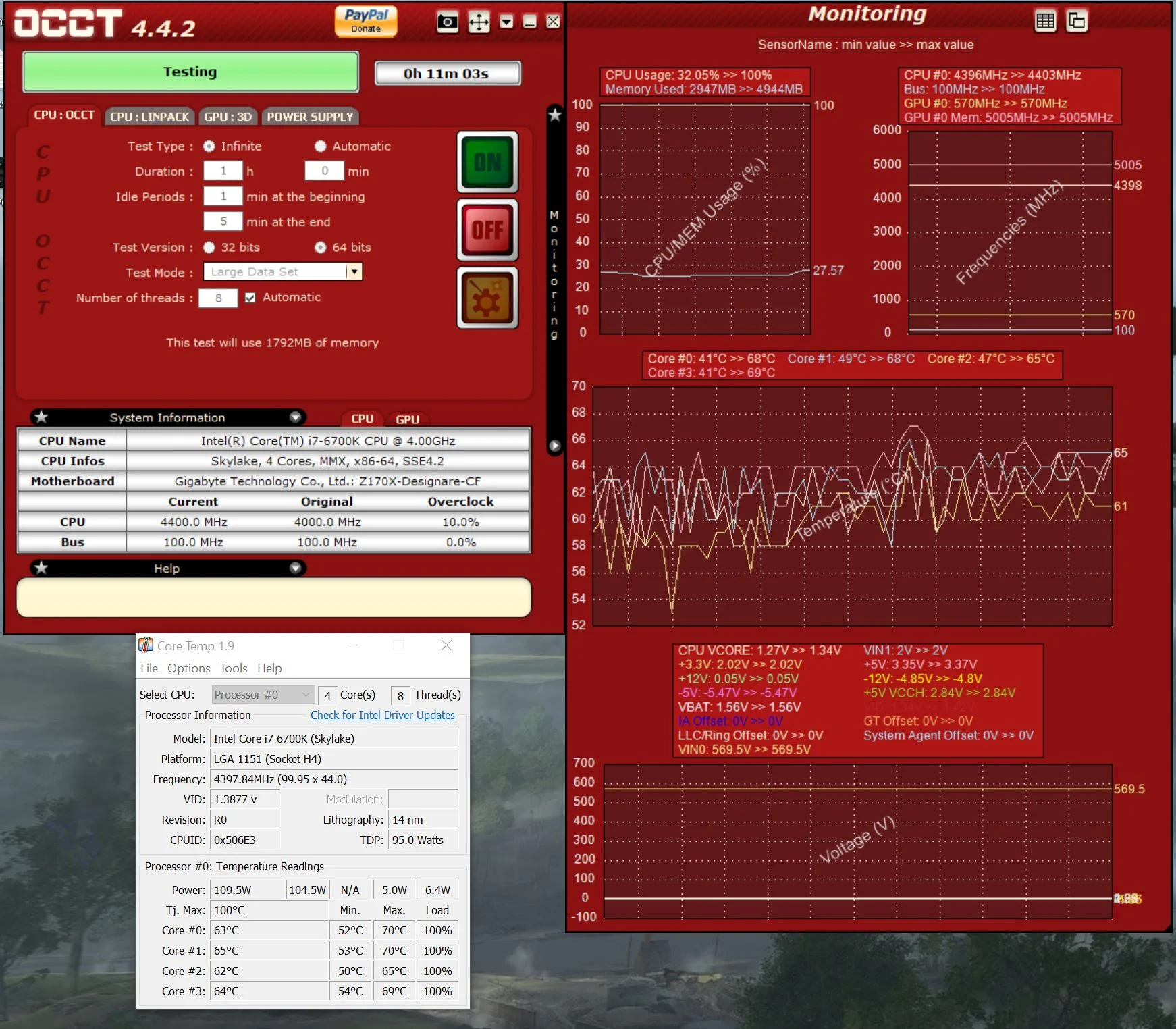Click the Monitoring panel collapse arrow
The image size is (1176, 1029).
(555, 446)
